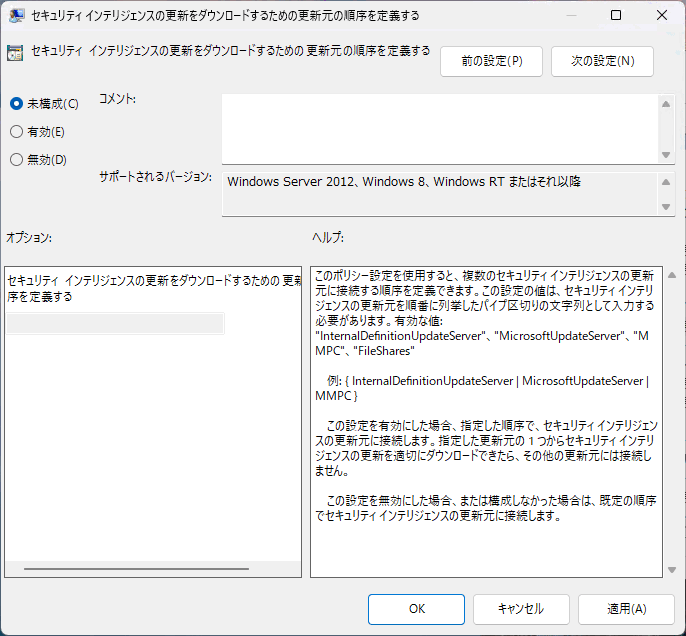
Task: Go to next setting with 次の設定
Action: coord(602,61)
